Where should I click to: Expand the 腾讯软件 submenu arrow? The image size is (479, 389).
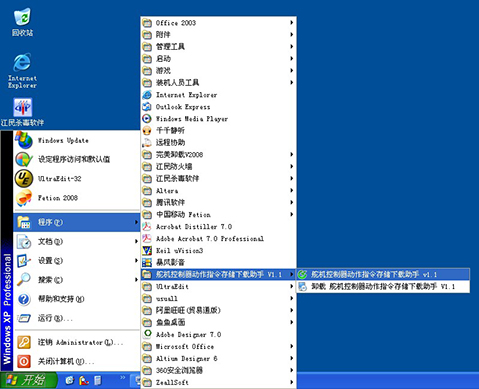(x=292, y=202)
